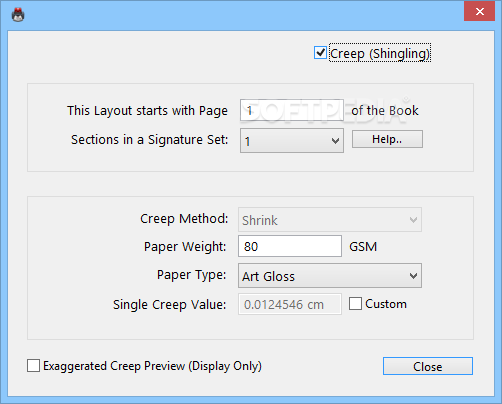This screenshot has height=404, width=502.
Task: Click the "Paper Weight:" label
Action: pos(185,247)
